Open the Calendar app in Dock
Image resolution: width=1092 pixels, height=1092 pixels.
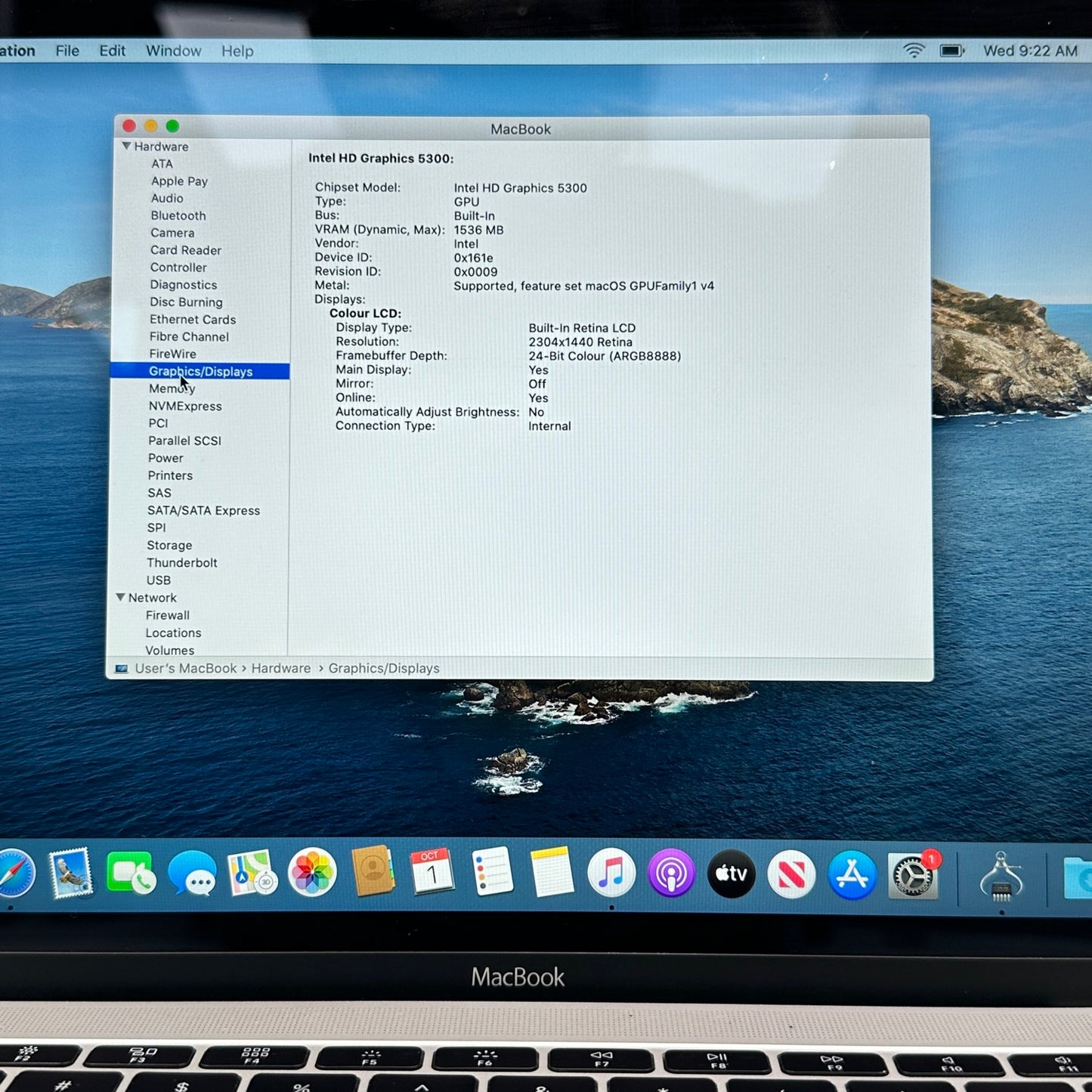coord(432,872)
